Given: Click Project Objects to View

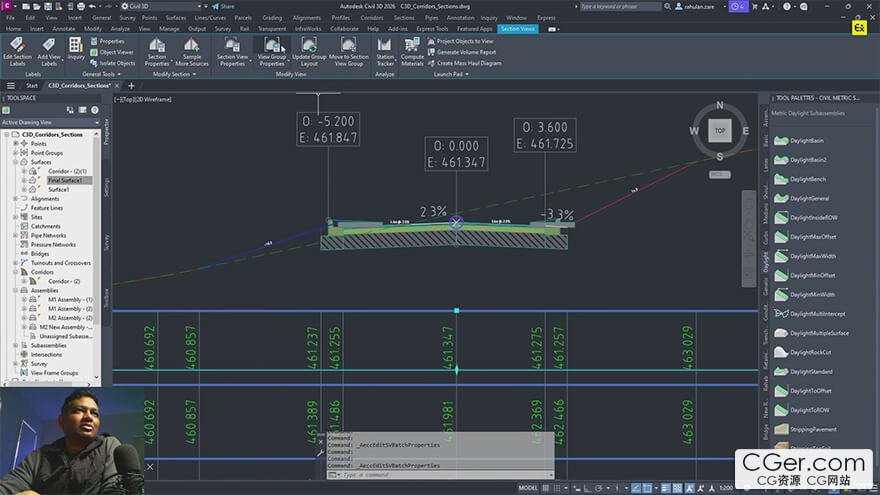Looking at the screenshot, I should tap(460, 42).
